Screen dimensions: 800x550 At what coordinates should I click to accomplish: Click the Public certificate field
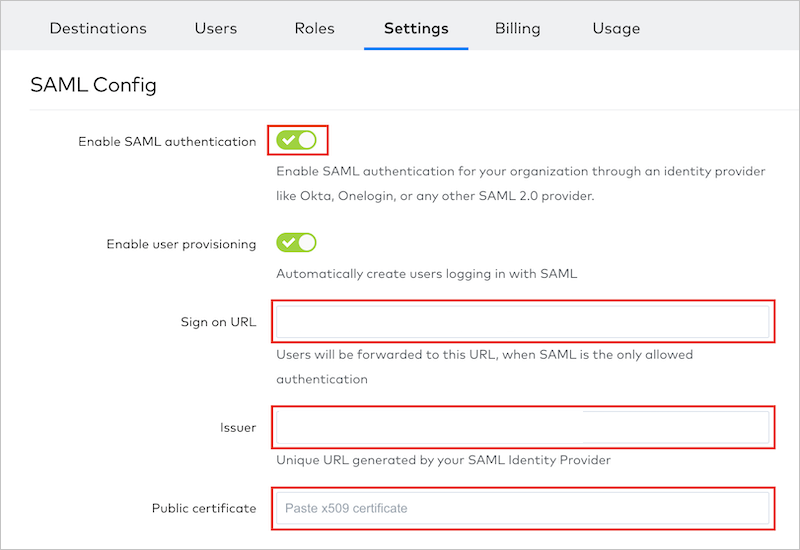pyautogui.click(x=522, y=508)
